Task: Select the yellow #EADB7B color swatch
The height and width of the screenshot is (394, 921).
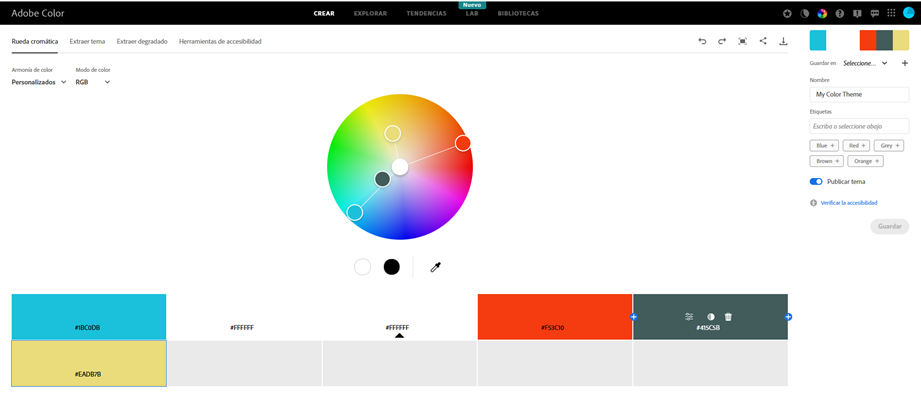Action: pos(89,363)
